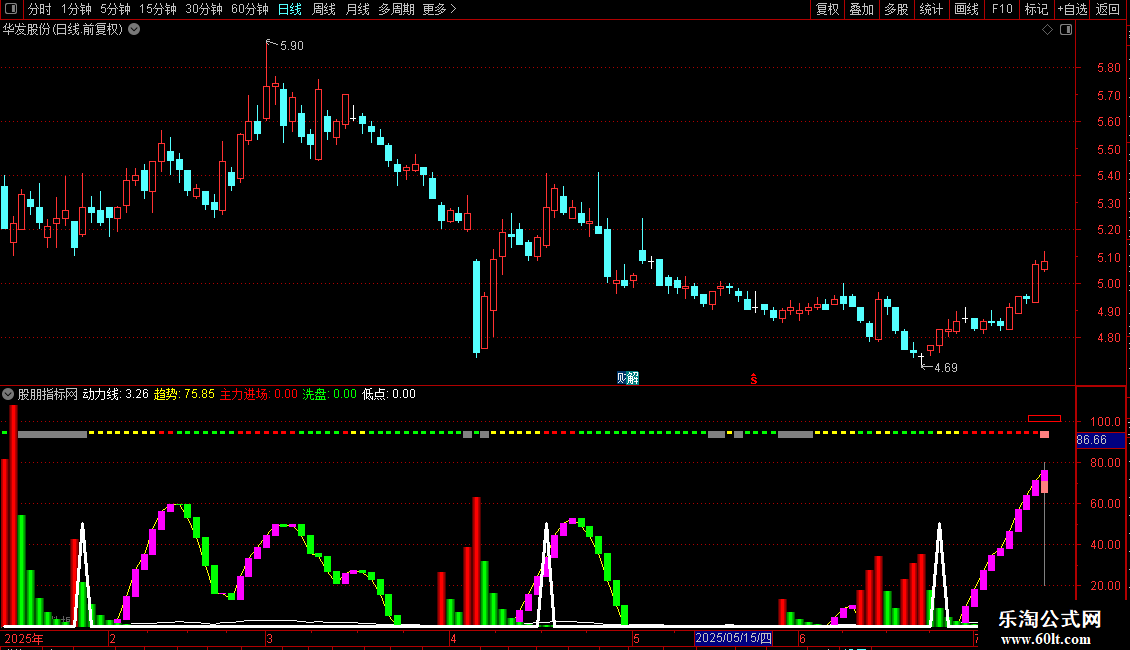The width and height of the screenshot is (1130, 650).
Task: Toggle the side panel icon at chart top-right
Action: [x=1066, y=30]
